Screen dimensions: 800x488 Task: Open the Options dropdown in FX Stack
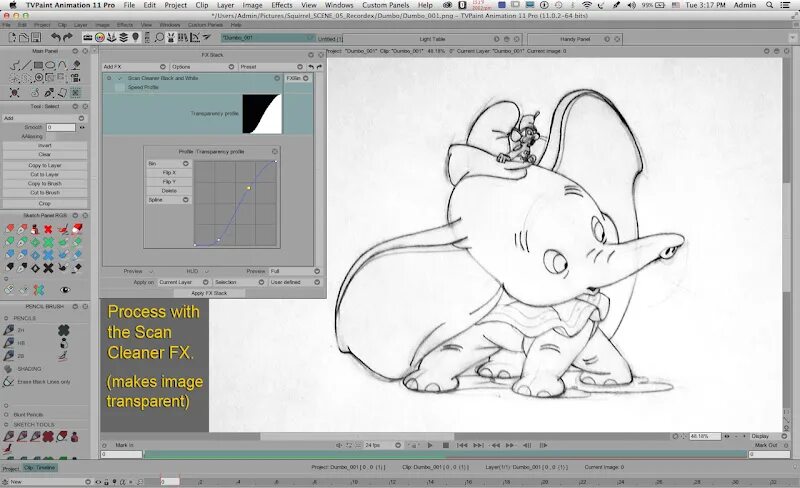tap(203, 67)
